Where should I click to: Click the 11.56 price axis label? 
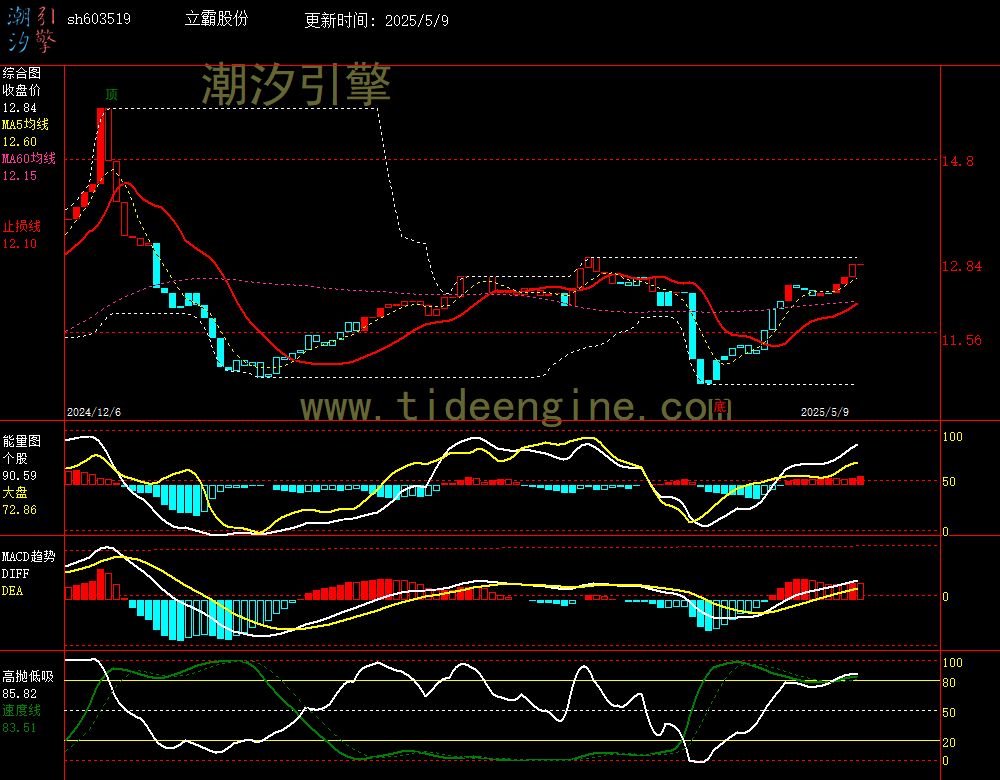point(962,340)
